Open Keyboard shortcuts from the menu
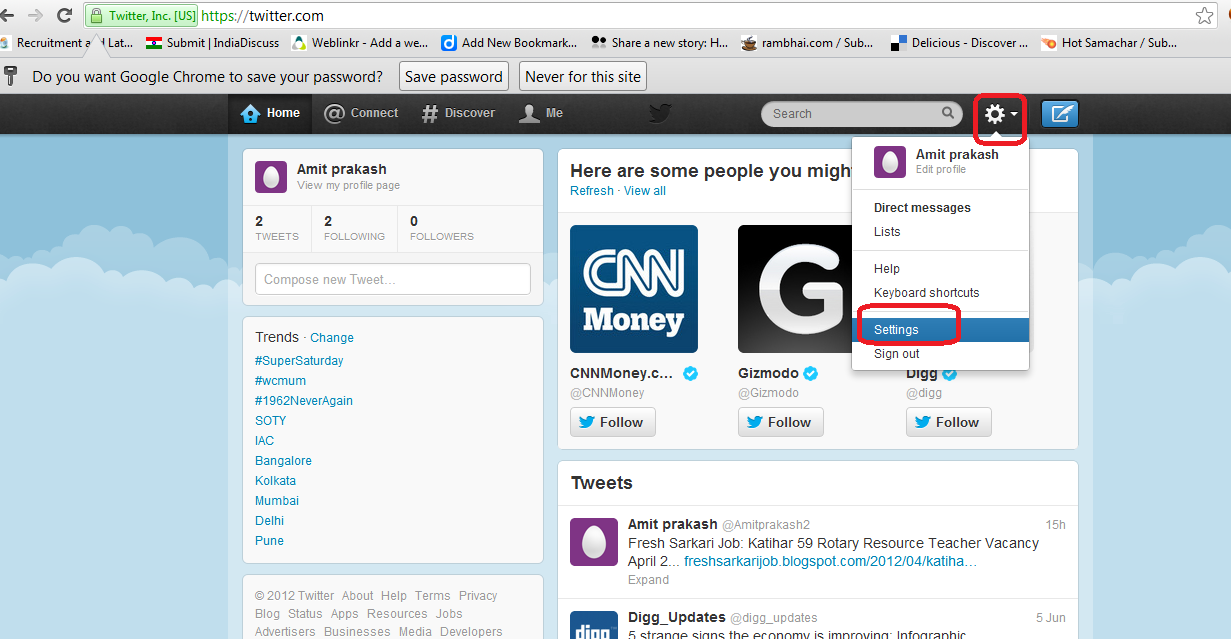1231x639 pixels. 926,293
